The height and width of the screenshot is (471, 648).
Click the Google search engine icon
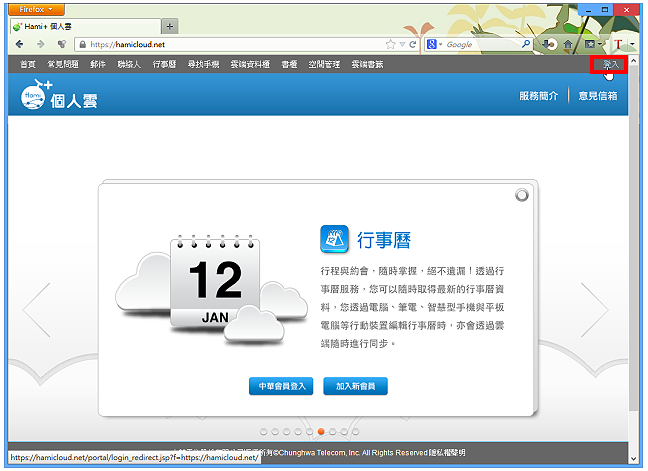(431, 44)
